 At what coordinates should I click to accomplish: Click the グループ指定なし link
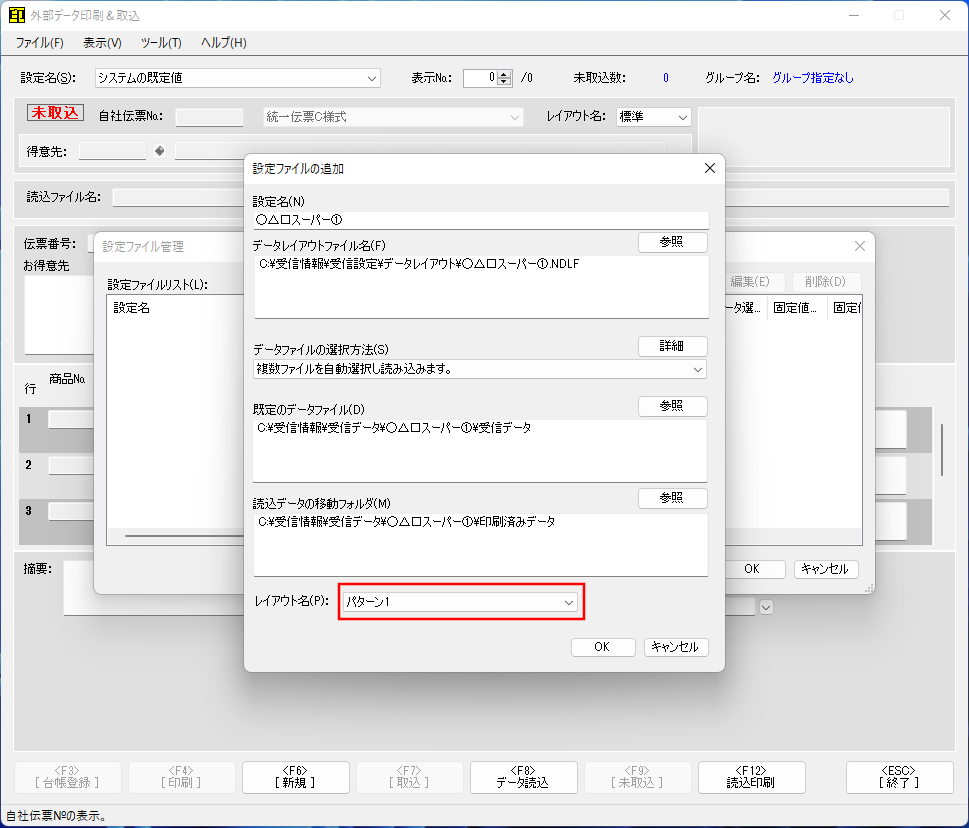813,78
